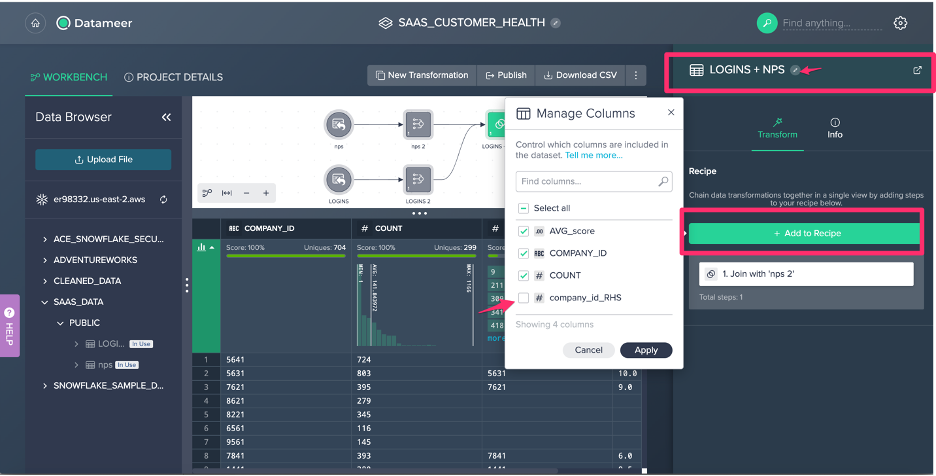
Task: Check the company_id_RHS column checkbox
Action: (524, 297)
